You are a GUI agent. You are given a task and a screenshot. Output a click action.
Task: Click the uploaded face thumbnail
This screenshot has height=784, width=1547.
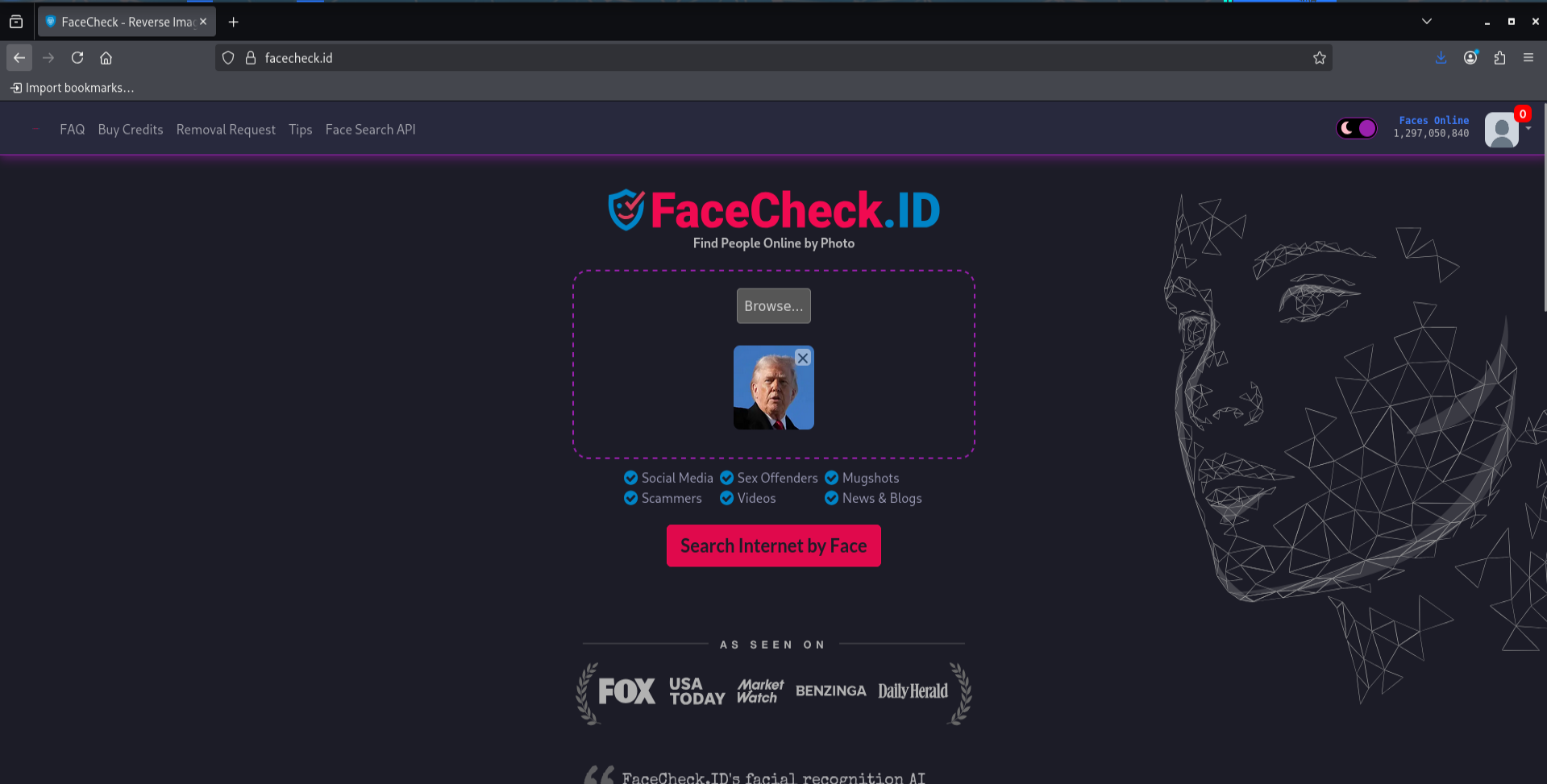774,388
